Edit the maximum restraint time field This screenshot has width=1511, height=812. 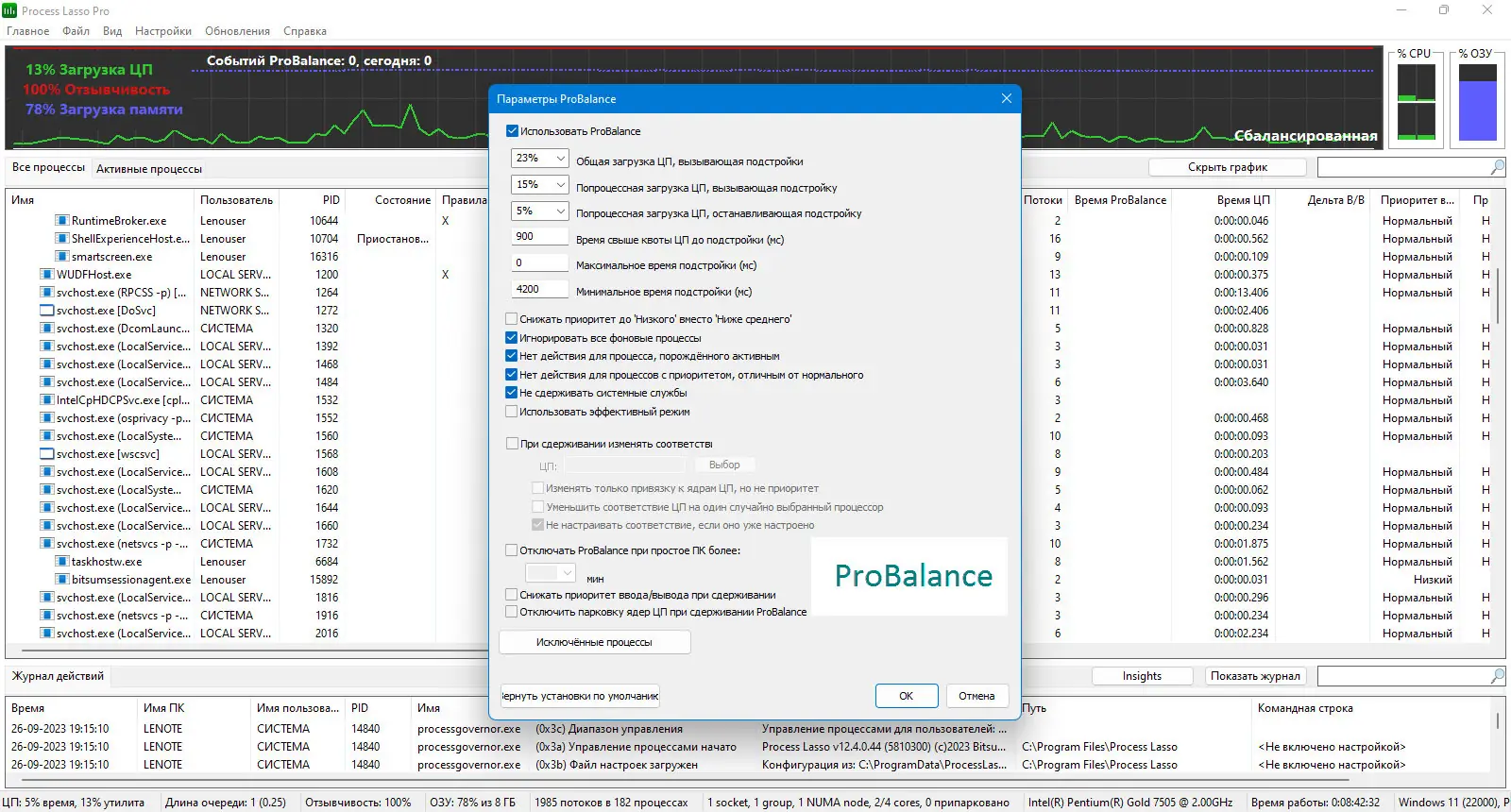tap(540, 263)
